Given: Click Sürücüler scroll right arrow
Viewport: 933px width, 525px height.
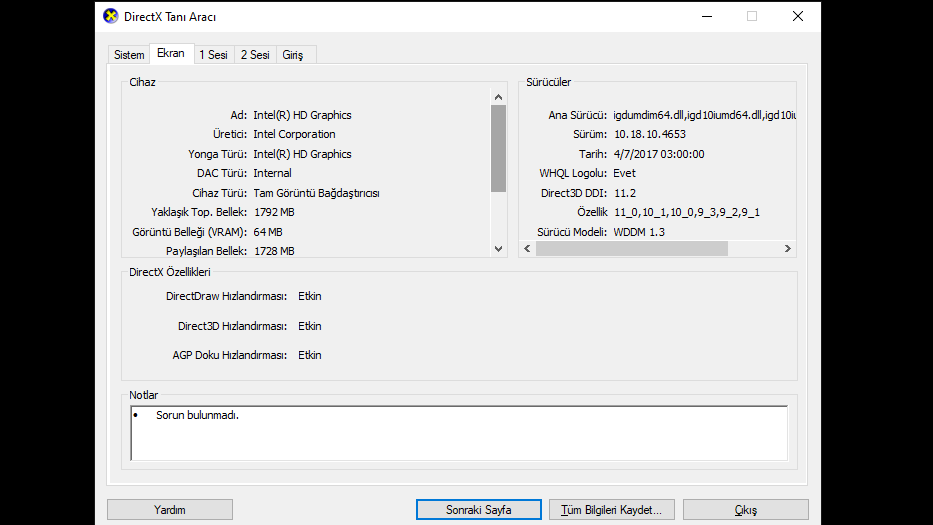Looking at the screenshot, I should coord(788,248).
